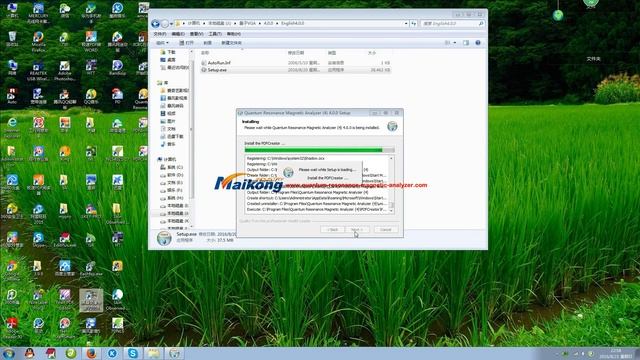Image resolution: width=640 pixels, height=360 pixels.
Task: Open the 文件(F) menu
Action: coord(160,34)
